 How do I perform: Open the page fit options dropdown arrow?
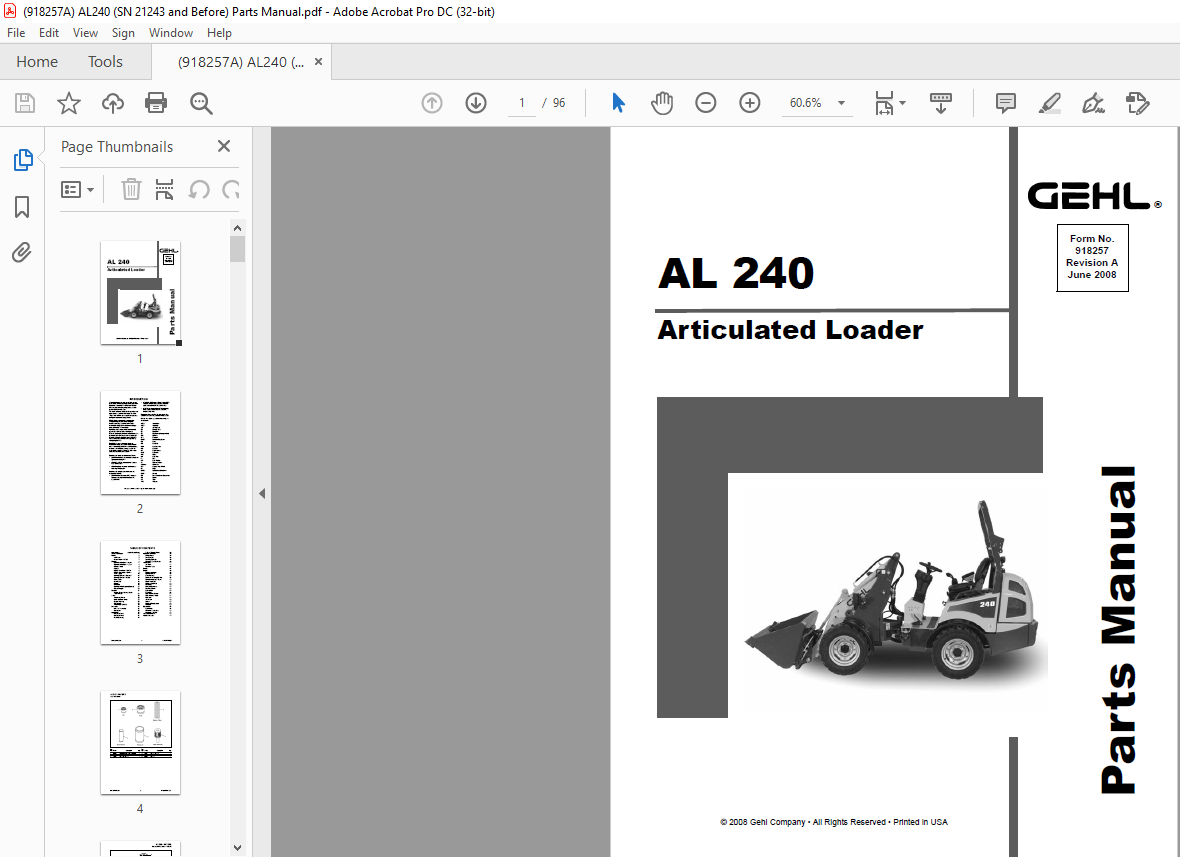pos(902,103)
